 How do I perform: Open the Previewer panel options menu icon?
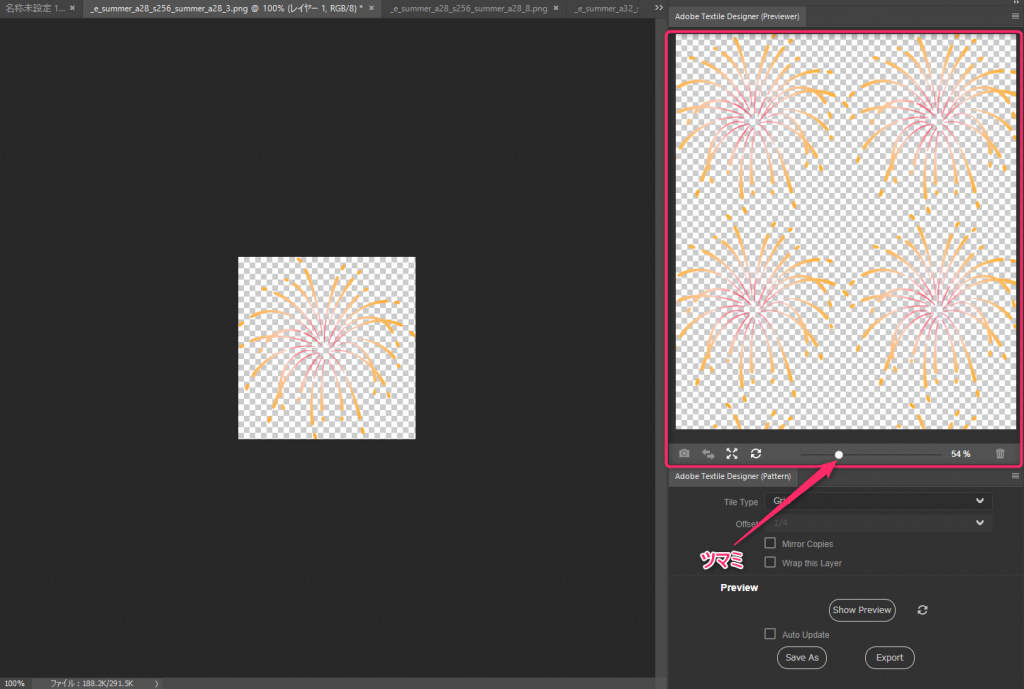tap(1015, 17)
